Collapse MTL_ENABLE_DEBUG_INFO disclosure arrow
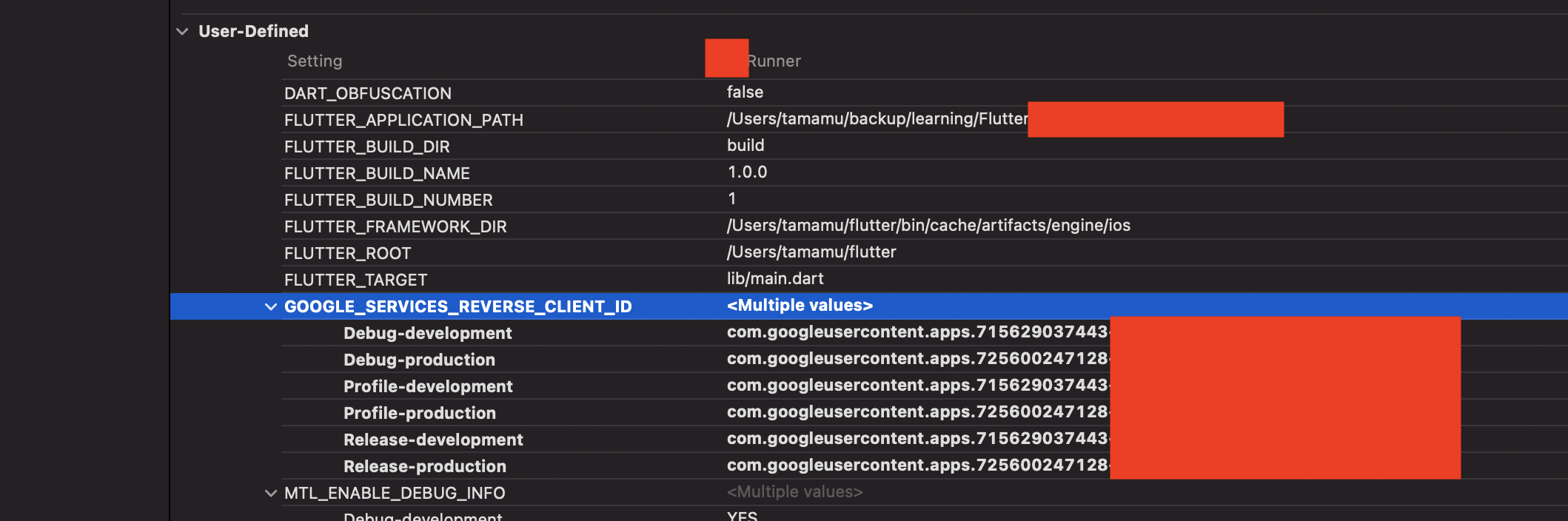Screen dimensions: 1568x521 pos(271,494)
